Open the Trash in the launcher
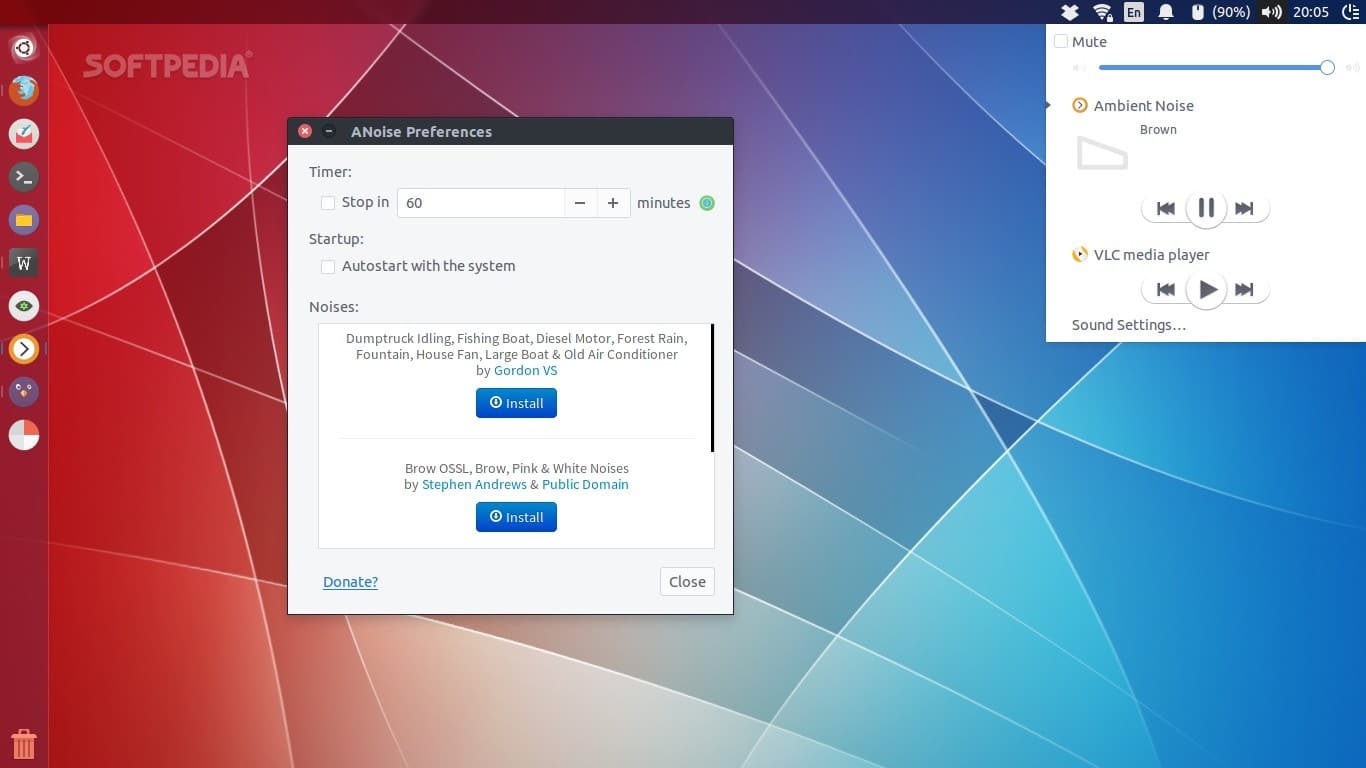Screen dimensions: 1366x768 pyautogui.click(x=24, y=744)
